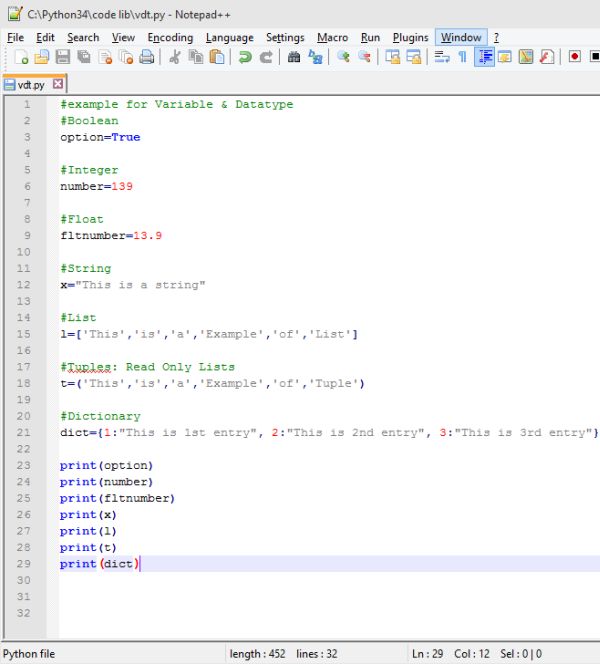This screenshot has height=664, width=600.
Task: Click the Open file folder icon
Action: click(41, 56)
